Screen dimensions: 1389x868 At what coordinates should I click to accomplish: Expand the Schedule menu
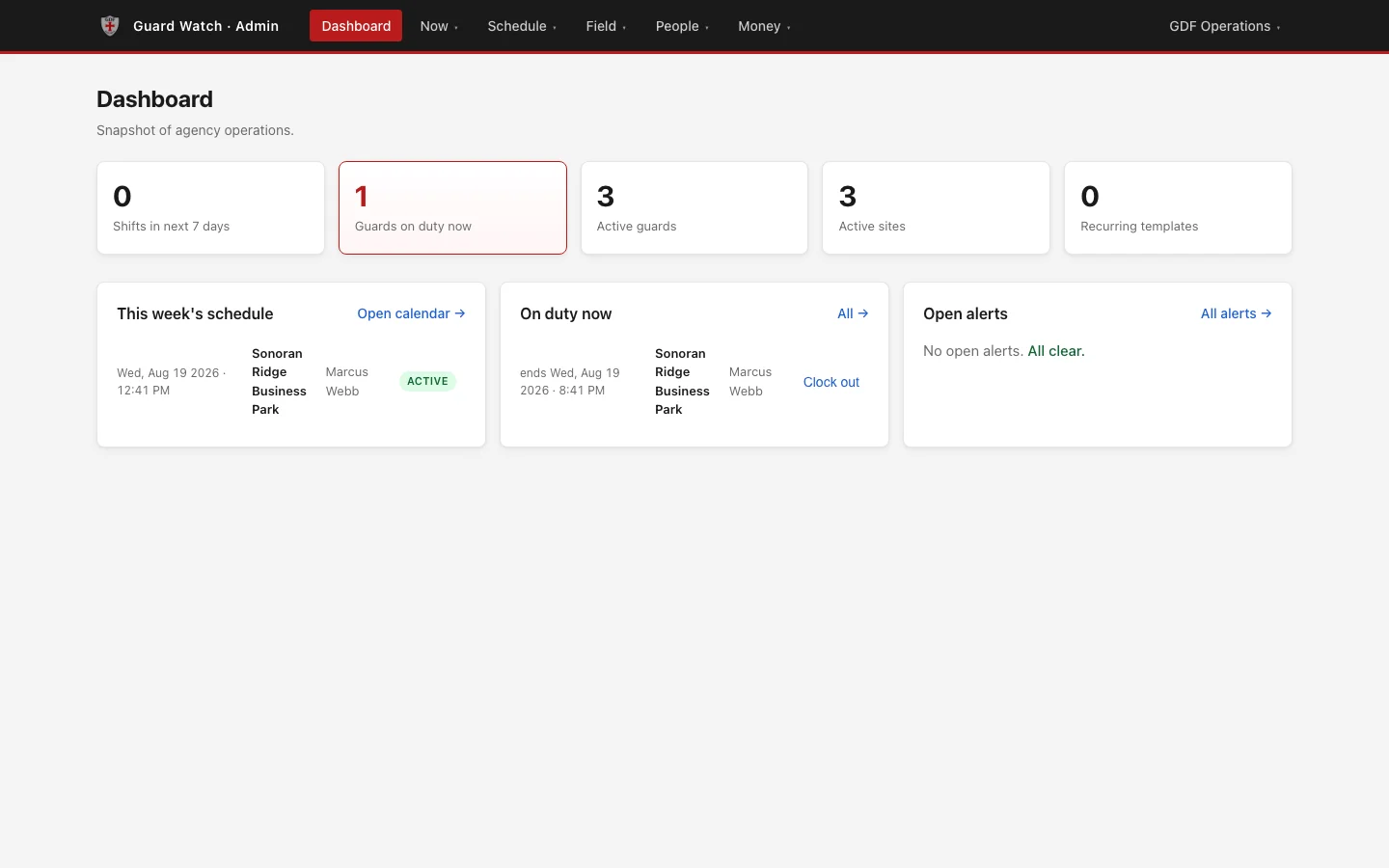click(x=522, y=26)
